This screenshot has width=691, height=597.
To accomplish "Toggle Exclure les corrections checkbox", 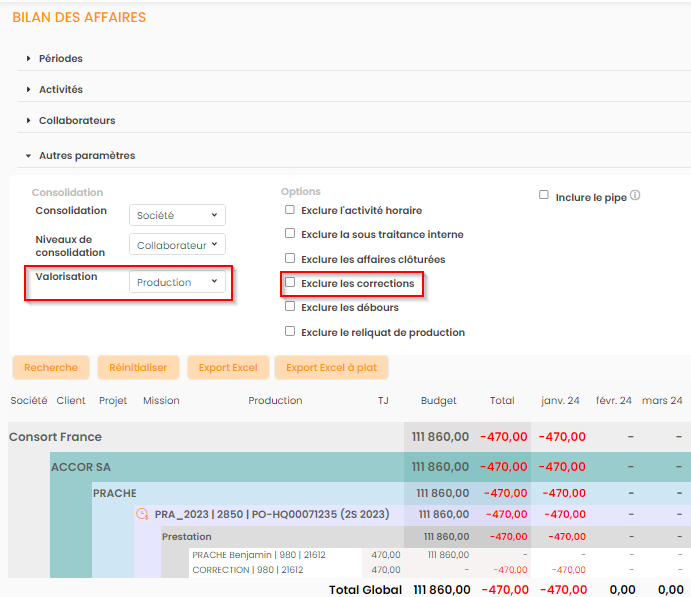I will (x=290, y=283).
